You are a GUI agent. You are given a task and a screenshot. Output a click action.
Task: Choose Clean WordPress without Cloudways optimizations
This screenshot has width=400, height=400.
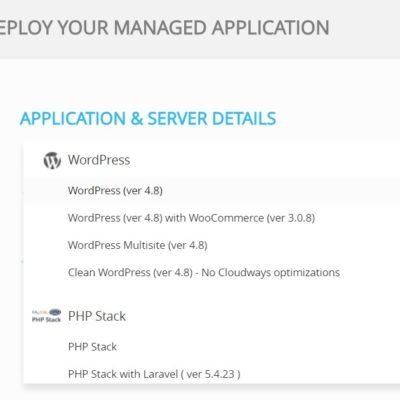204,273
